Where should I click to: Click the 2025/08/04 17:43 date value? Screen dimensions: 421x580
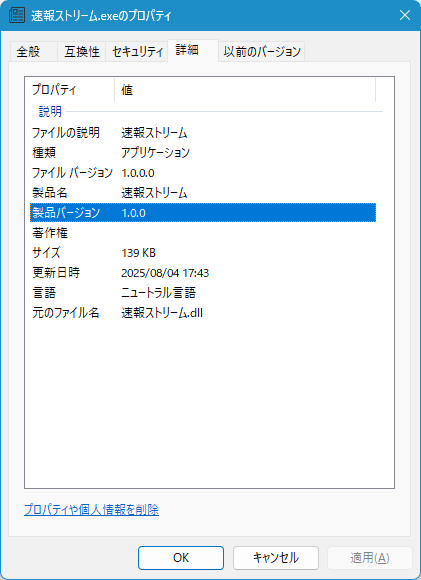[165, 273]
